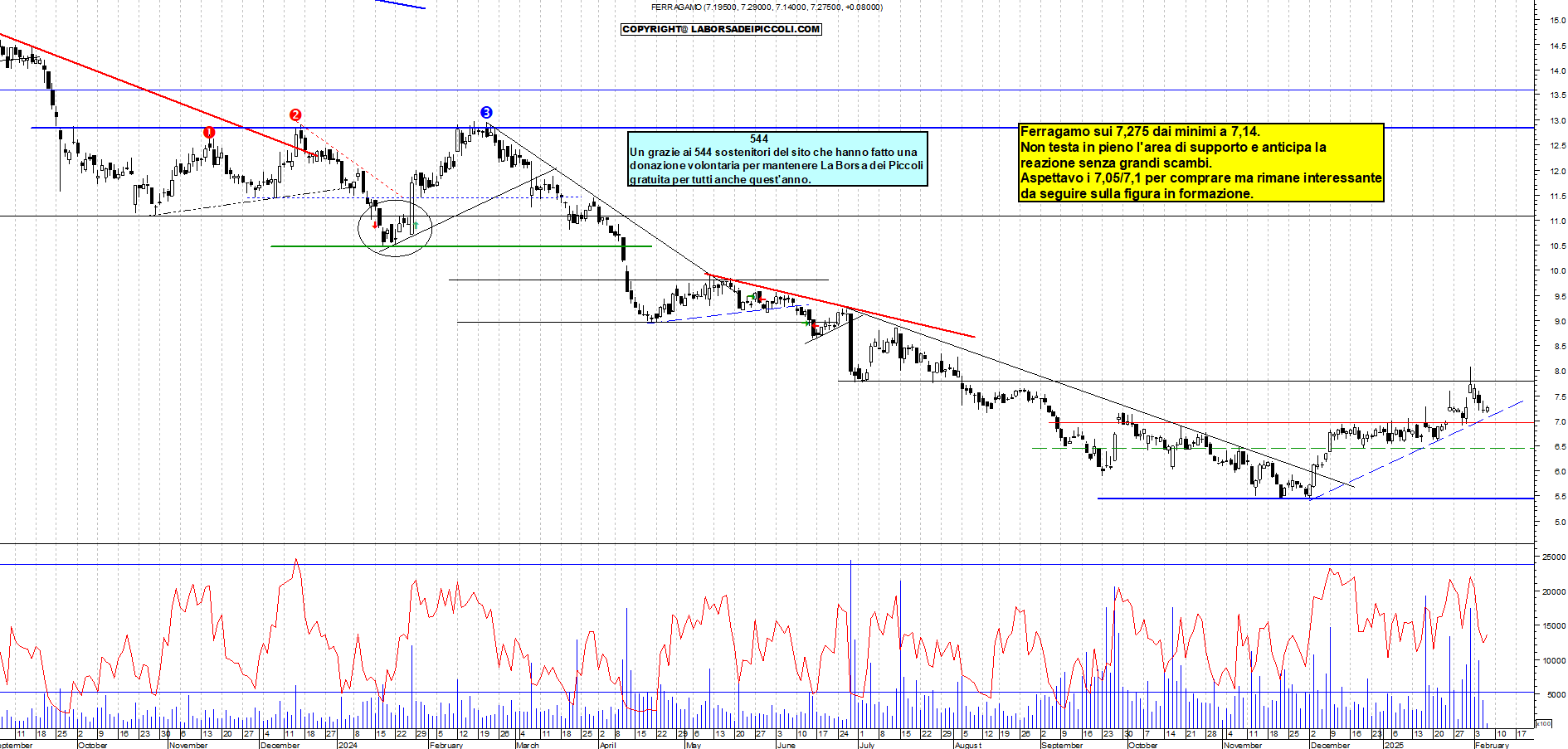Screen dimensions: 1568x749
Task: Select the yellow Ferragamo commentary note
Action: coord(1201,163)
